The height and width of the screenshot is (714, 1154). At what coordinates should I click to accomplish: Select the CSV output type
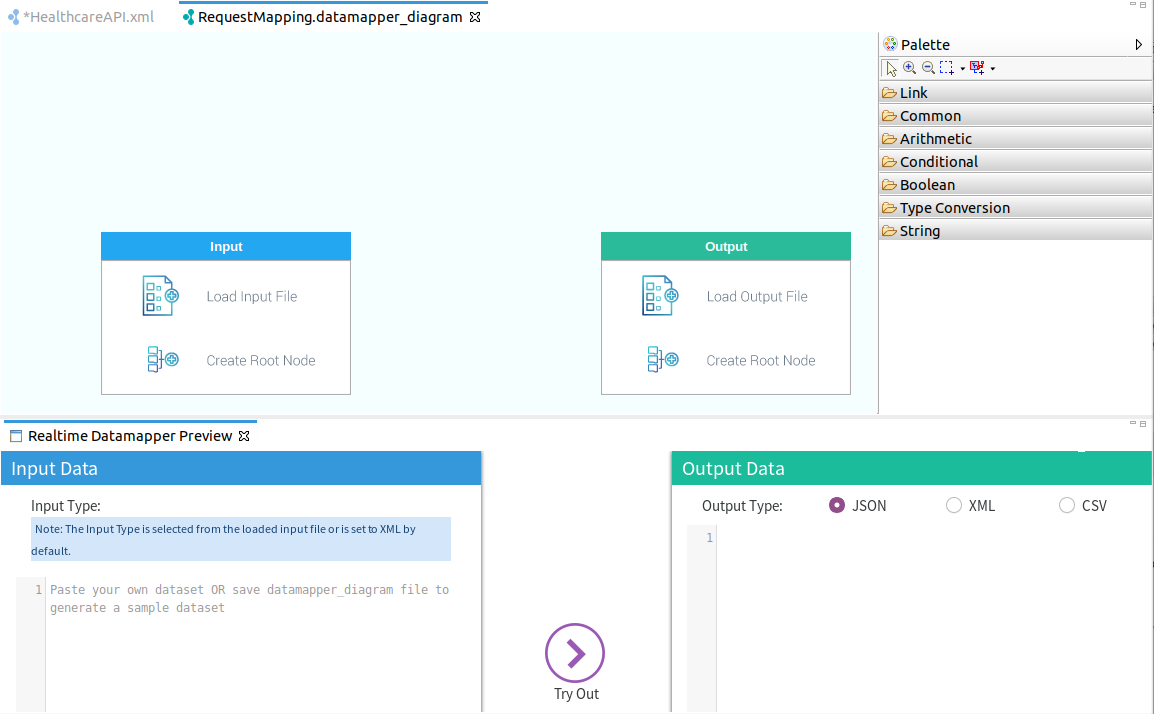click(1066, 505)
